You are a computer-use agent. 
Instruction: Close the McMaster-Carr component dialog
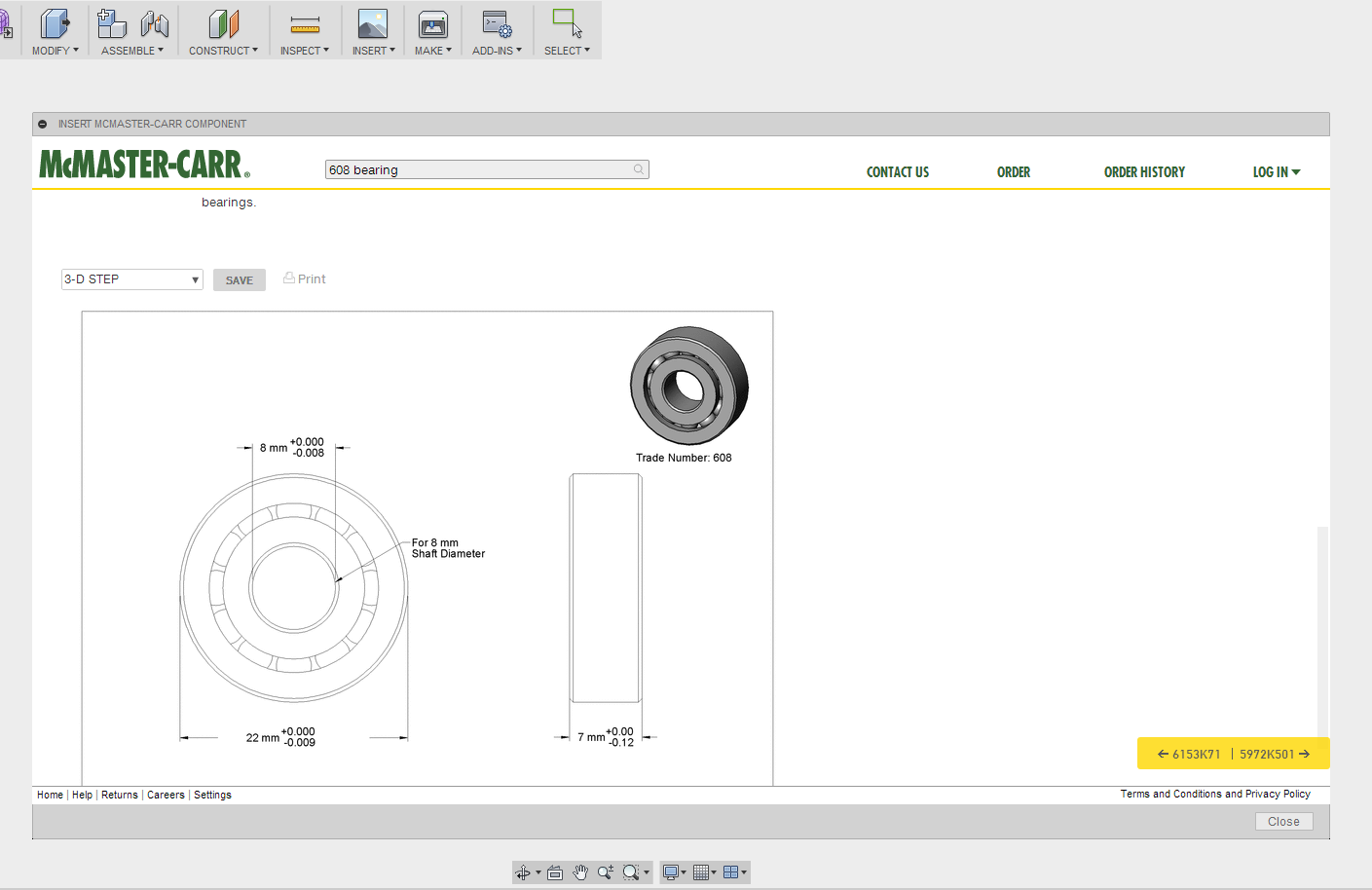pos(1283,822)
